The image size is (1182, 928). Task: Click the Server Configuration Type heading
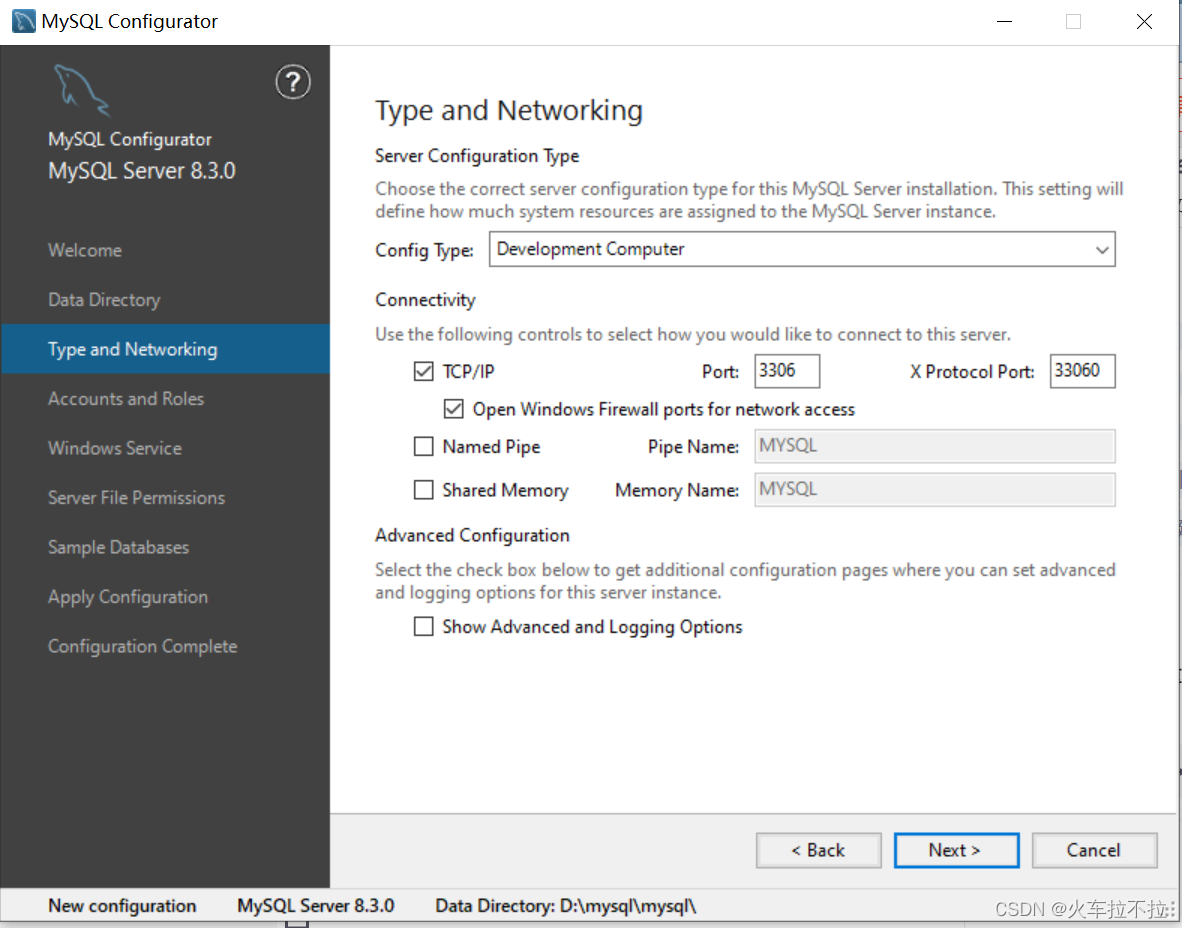click(477, 156)
